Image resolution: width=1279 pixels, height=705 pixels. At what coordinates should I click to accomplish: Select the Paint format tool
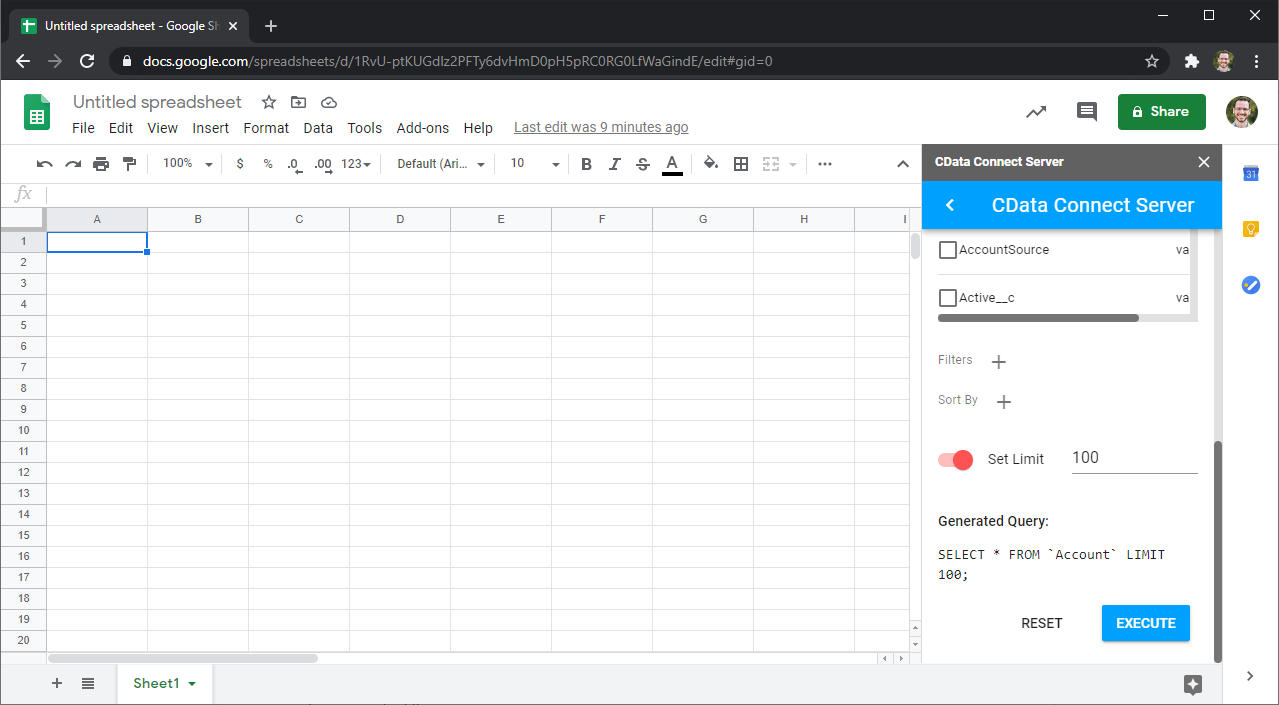click(x=129, y=164)
